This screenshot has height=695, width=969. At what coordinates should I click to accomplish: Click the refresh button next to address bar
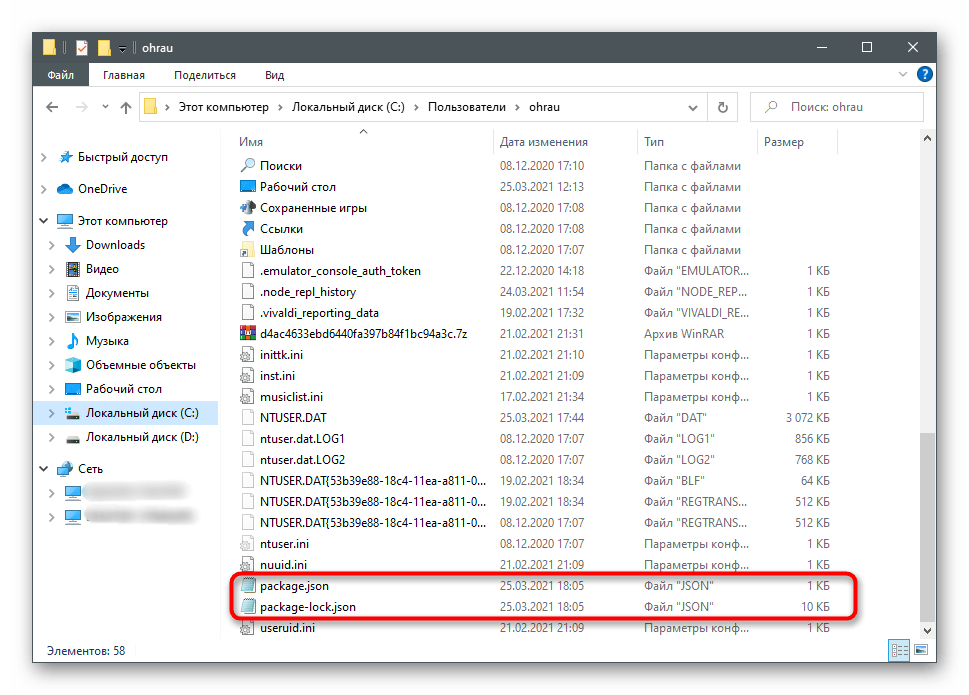coord(721,107)
